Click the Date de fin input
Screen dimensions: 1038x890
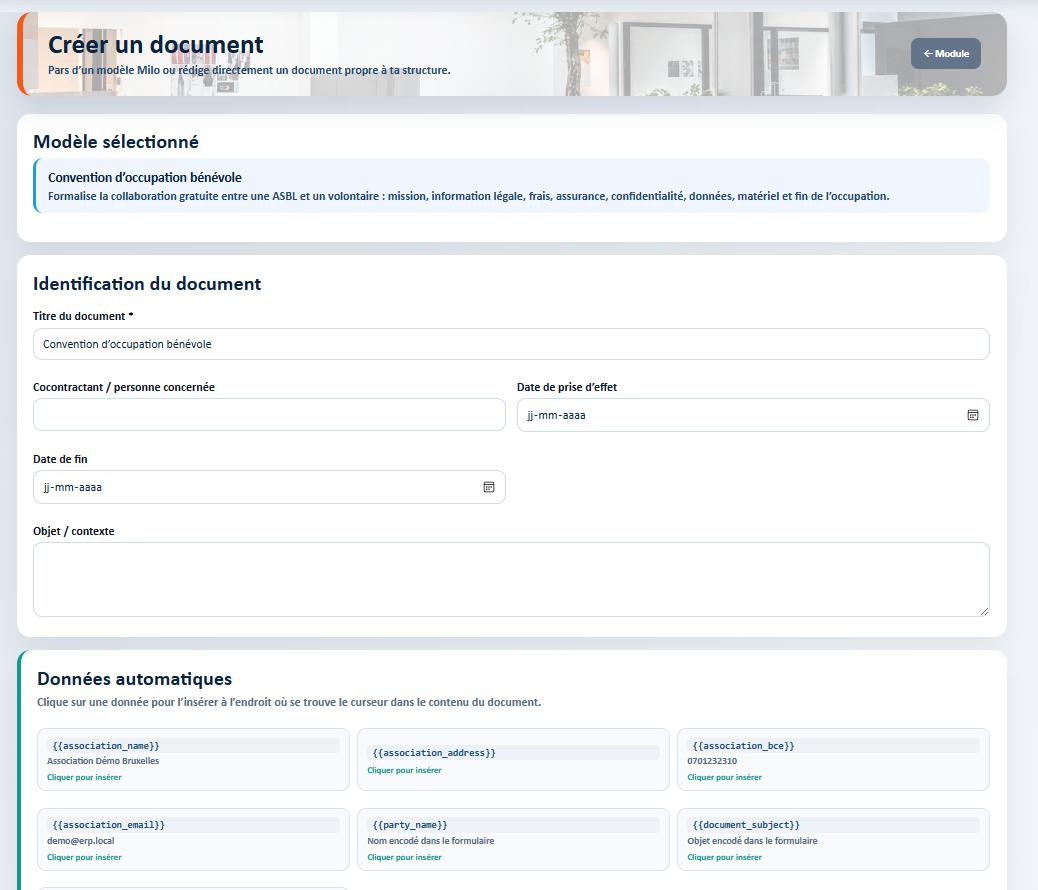click(x=269, y=487)
